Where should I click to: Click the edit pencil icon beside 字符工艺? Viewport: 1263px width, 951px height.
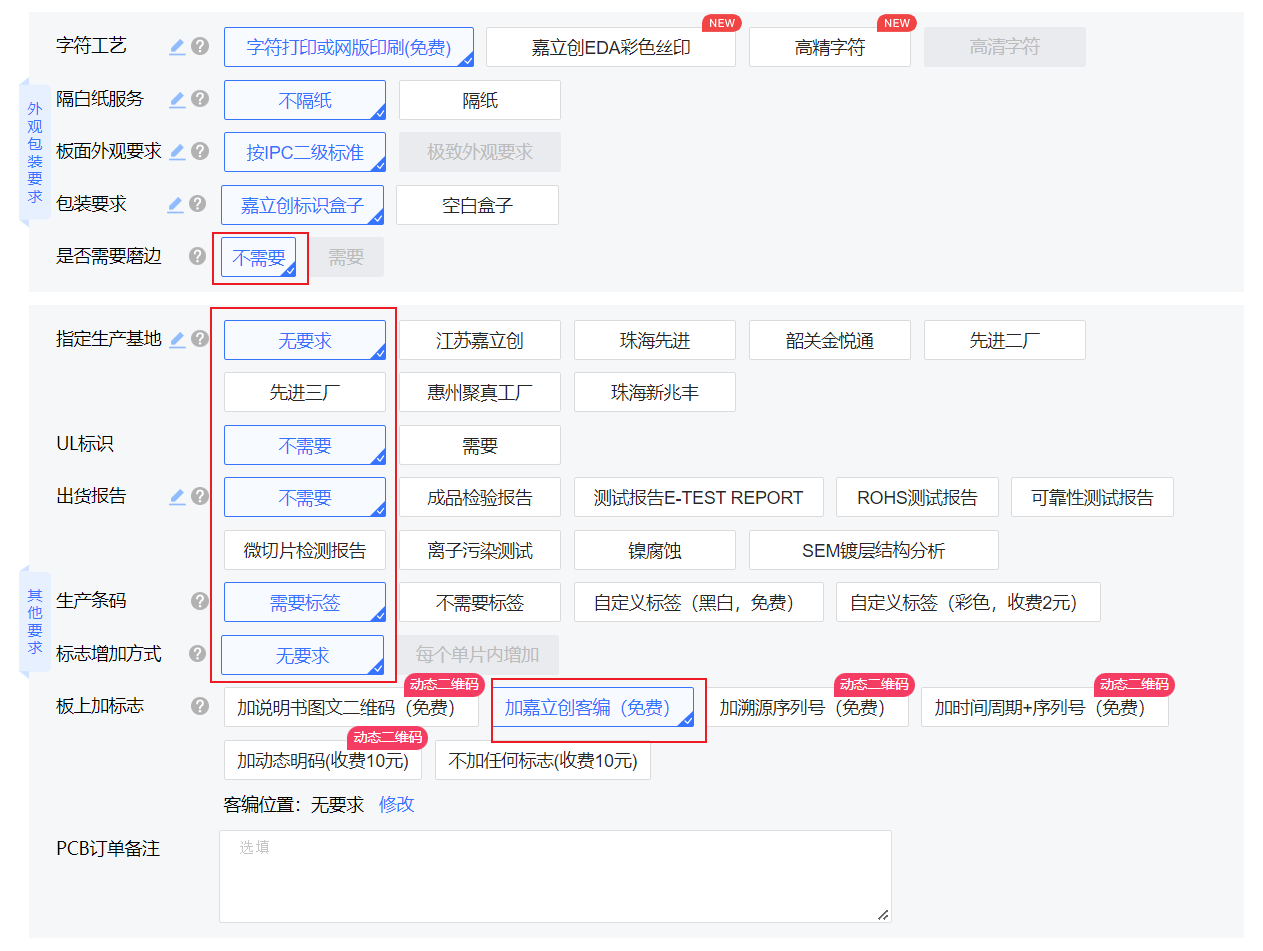pos(177,46)
